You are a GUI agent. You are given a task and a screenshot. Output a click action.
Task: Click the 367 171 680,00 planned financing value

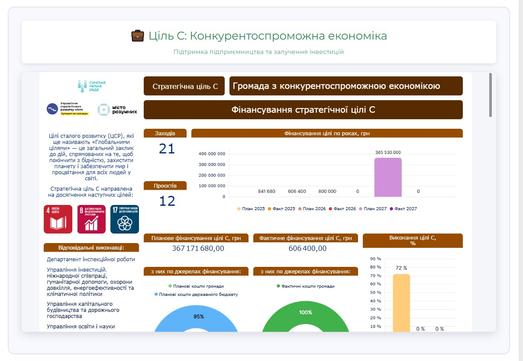click(x=198, y=249)
